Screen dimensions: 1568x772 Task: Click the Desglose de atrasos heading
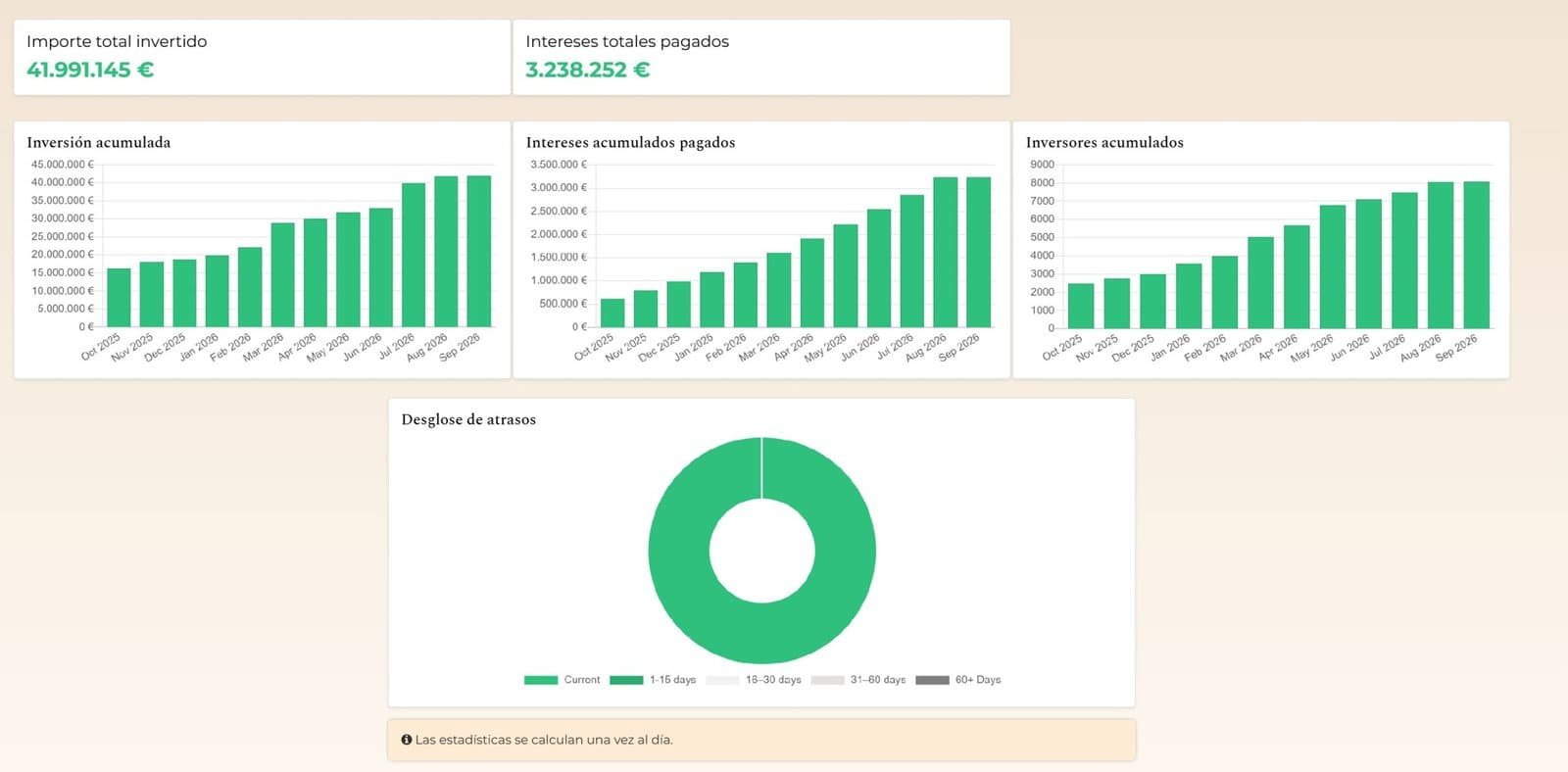[x=468, y=419]
